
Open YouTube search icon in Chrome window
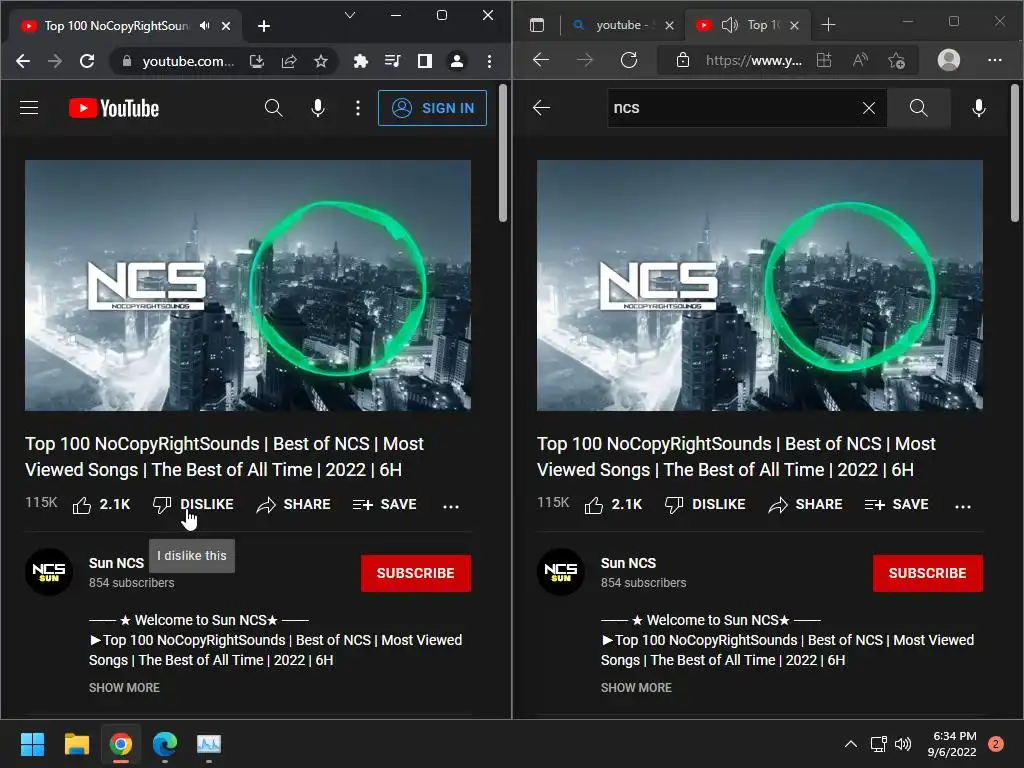[x=274, y=108]
